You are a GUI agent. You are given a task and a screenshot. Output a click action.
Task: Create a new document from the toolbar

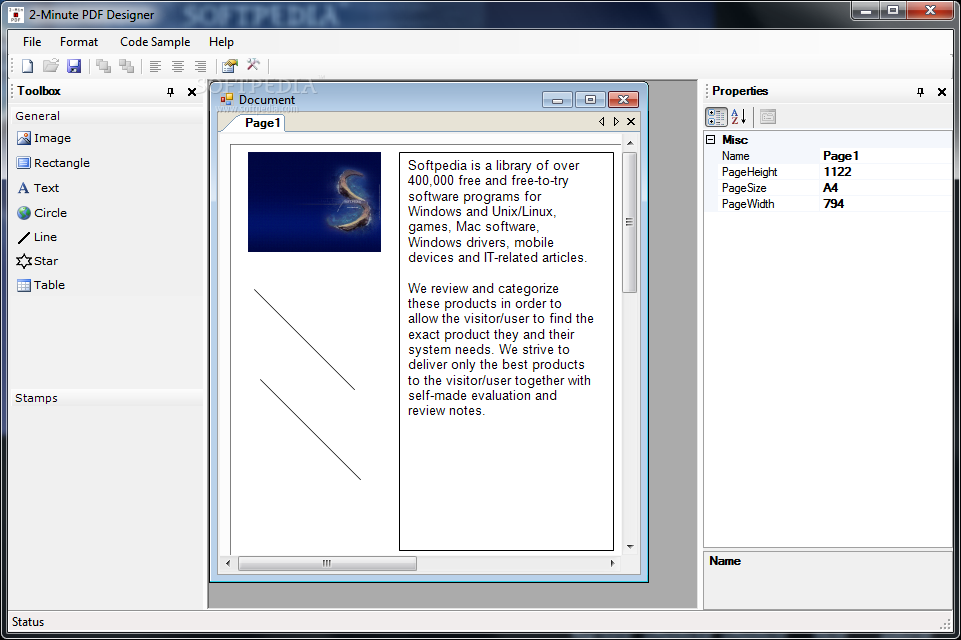[28, 66]
